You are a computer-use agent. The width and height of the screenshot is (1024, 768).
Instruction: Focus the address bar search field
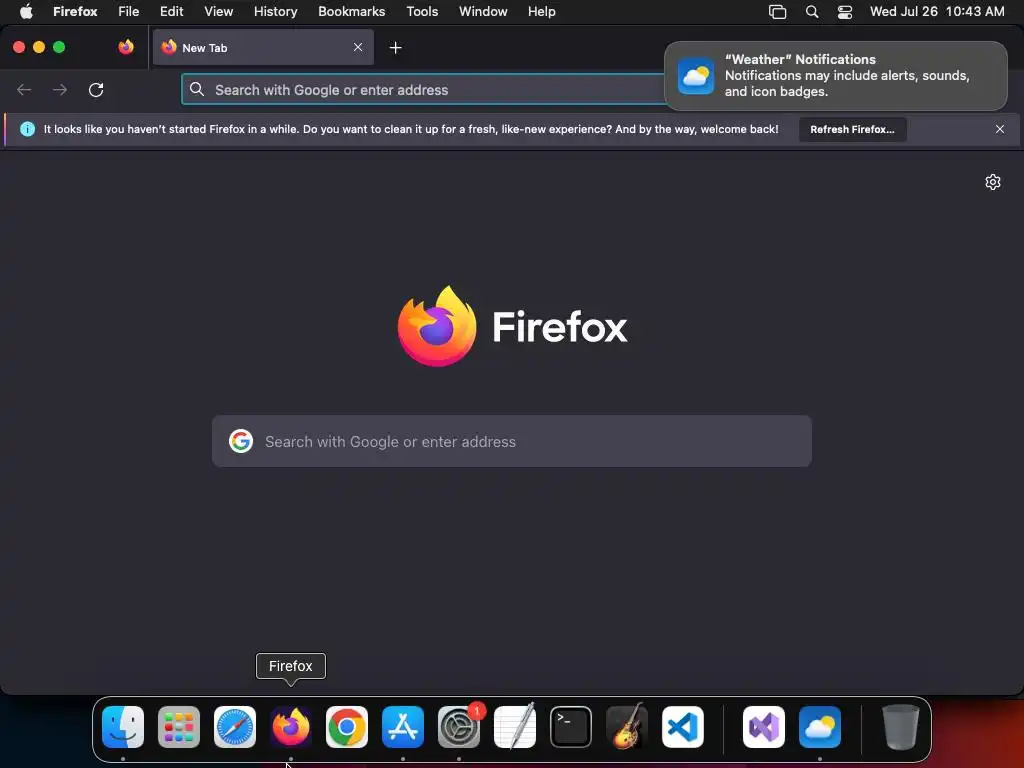click(x=423, y=89)
